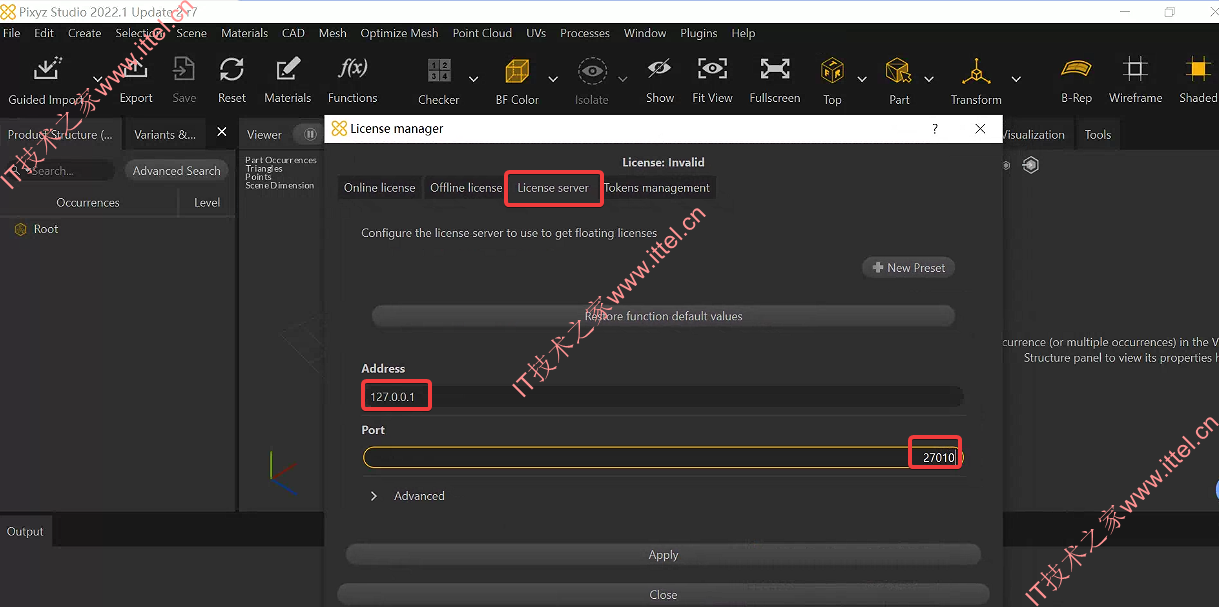Viewport: 1219px width, 607px height.
Task: Open the File menu
Action: tap(12, 33)
